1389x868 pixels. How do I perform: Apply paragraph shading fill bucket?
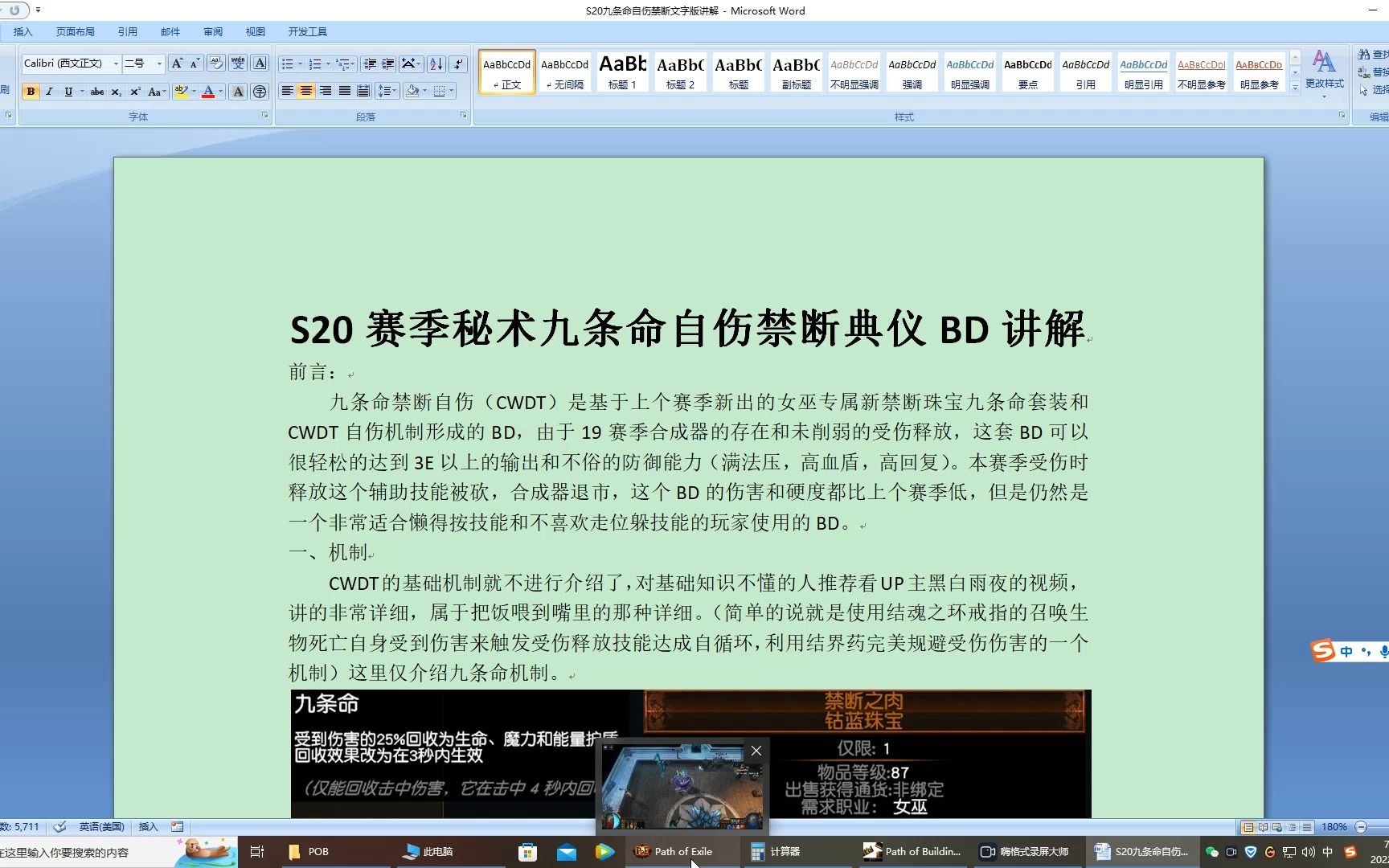(412, 91)
